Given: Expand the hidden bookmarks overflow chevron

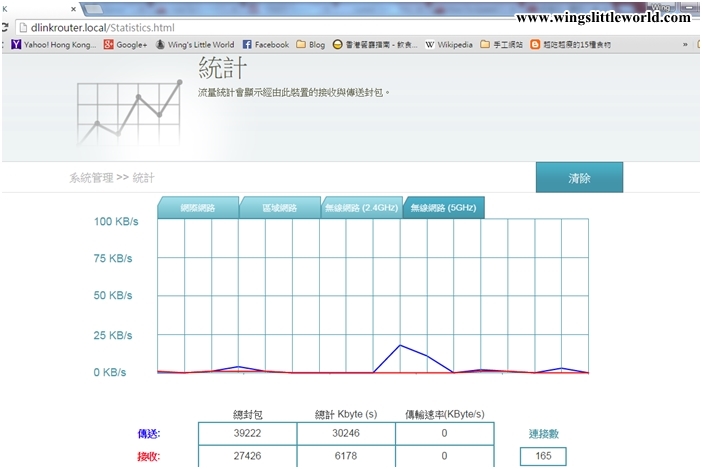Looking at the screenshot, I should point(685,45).
